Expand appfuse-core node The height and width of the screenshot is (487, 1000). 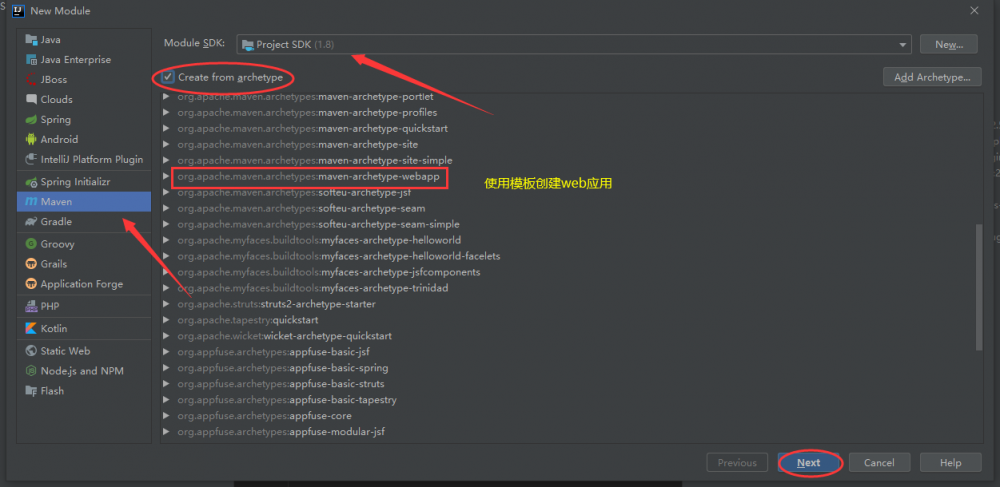[x=166, y=416]
